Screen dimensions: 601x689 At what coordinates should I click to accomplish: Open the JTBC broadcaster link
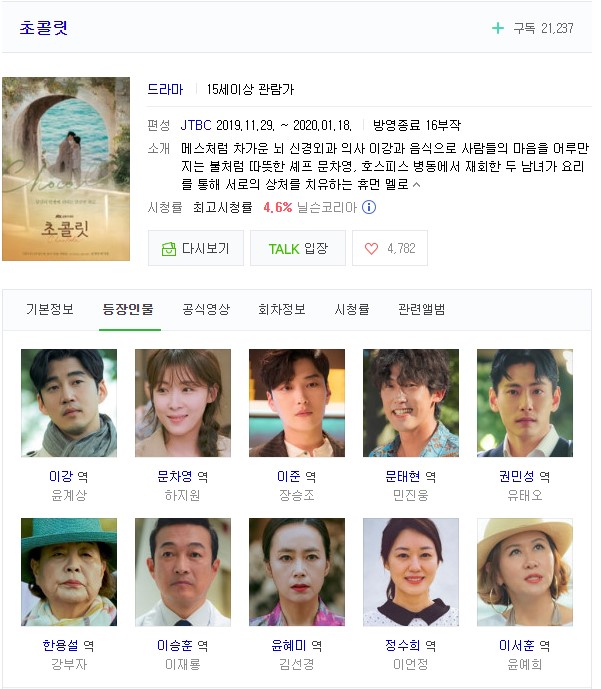pos(196,125)
